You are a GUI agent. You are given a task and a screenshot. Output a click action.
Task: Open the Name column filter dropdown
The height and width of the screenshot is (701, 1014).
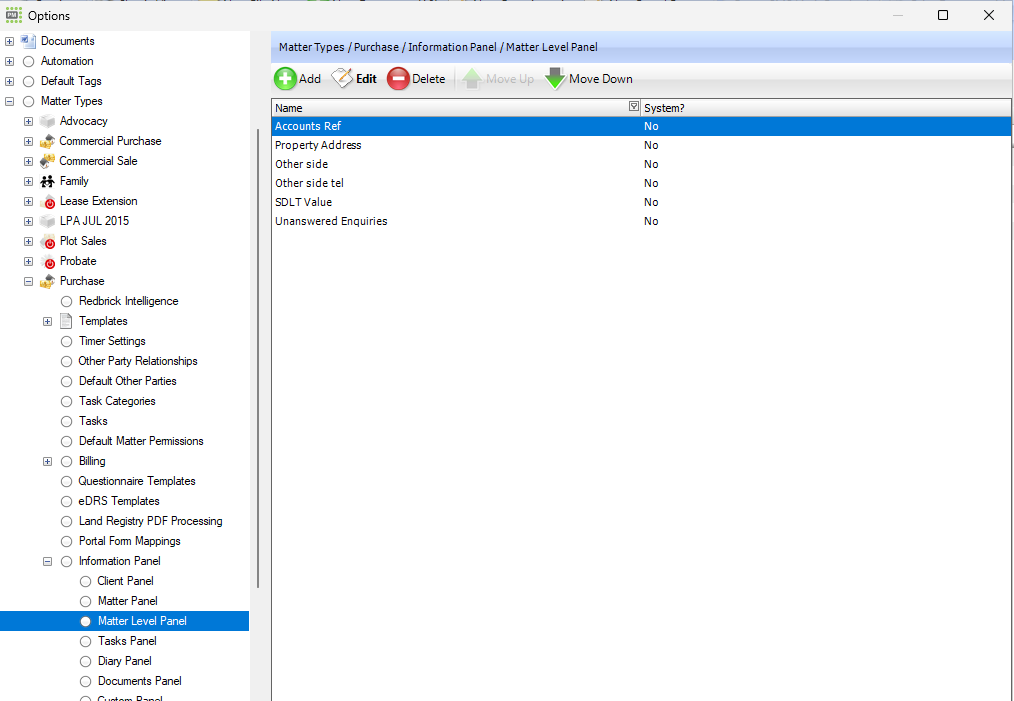pos(632,107)
